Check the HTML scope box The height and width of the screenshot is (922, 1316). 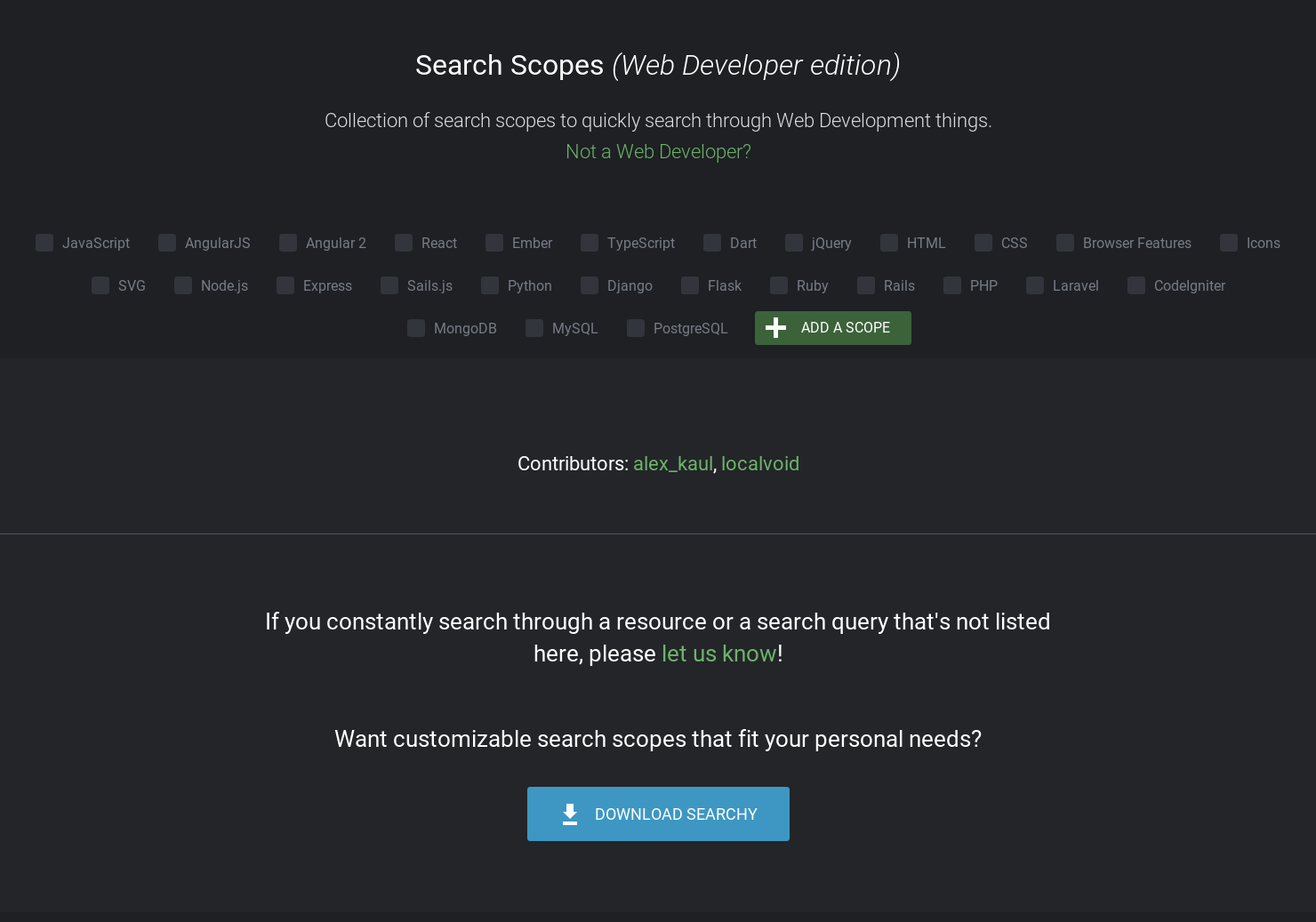tap(889, 243)
